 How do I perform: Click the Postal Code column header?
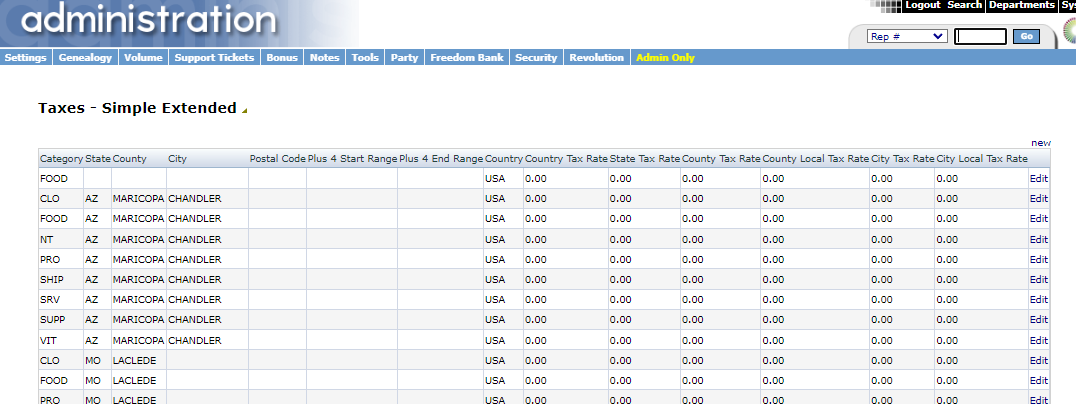pyautogui.click(x=277, y=158)
